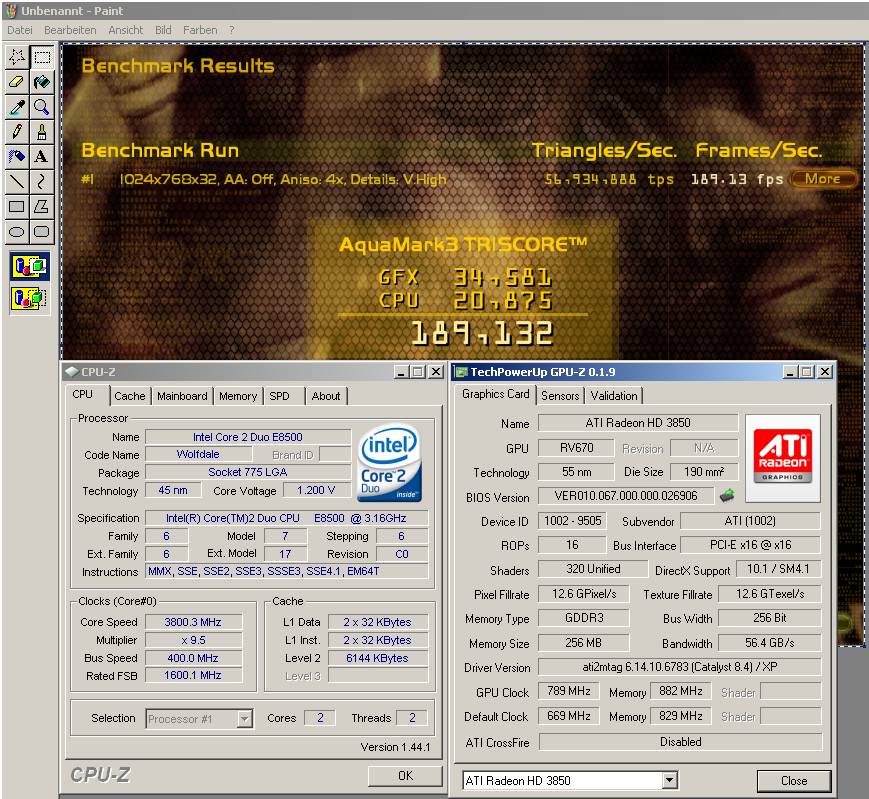Choose the Ellipse shape tool
The image size is (869, 799).
[x=17, y=232]
